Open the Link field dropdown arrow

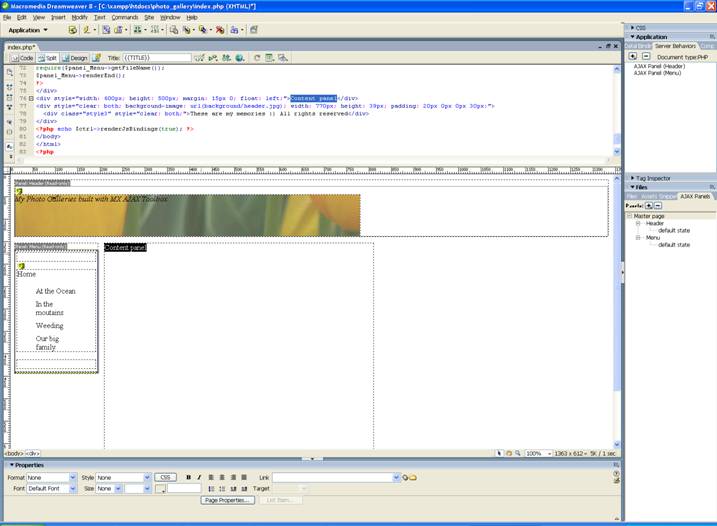click(396, 478)
